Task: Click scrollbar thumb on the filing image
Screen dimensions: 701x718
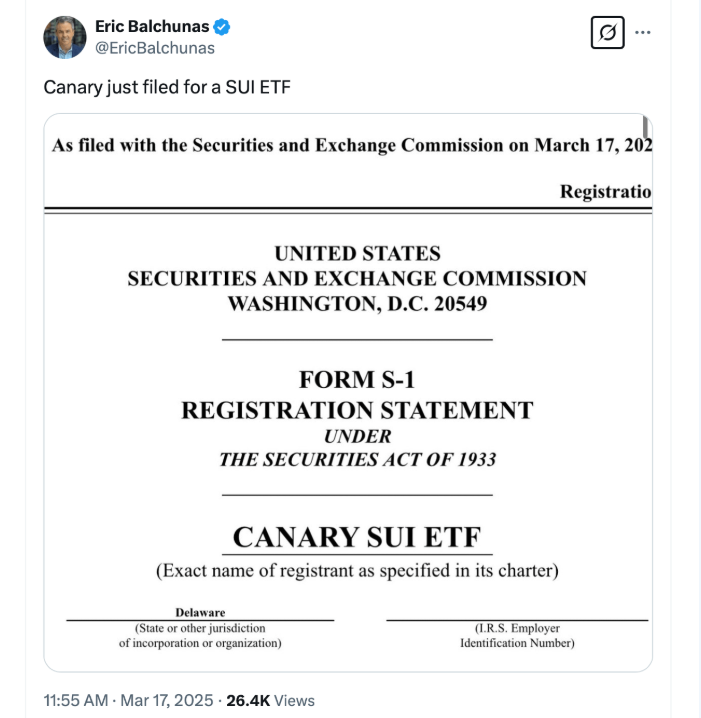Action: pos(645,127)
